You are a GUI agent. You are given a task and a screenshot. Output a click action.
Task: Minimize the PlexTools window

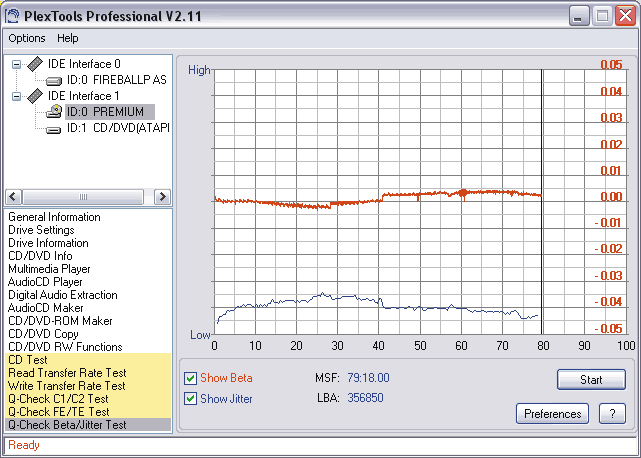point(578,16)
